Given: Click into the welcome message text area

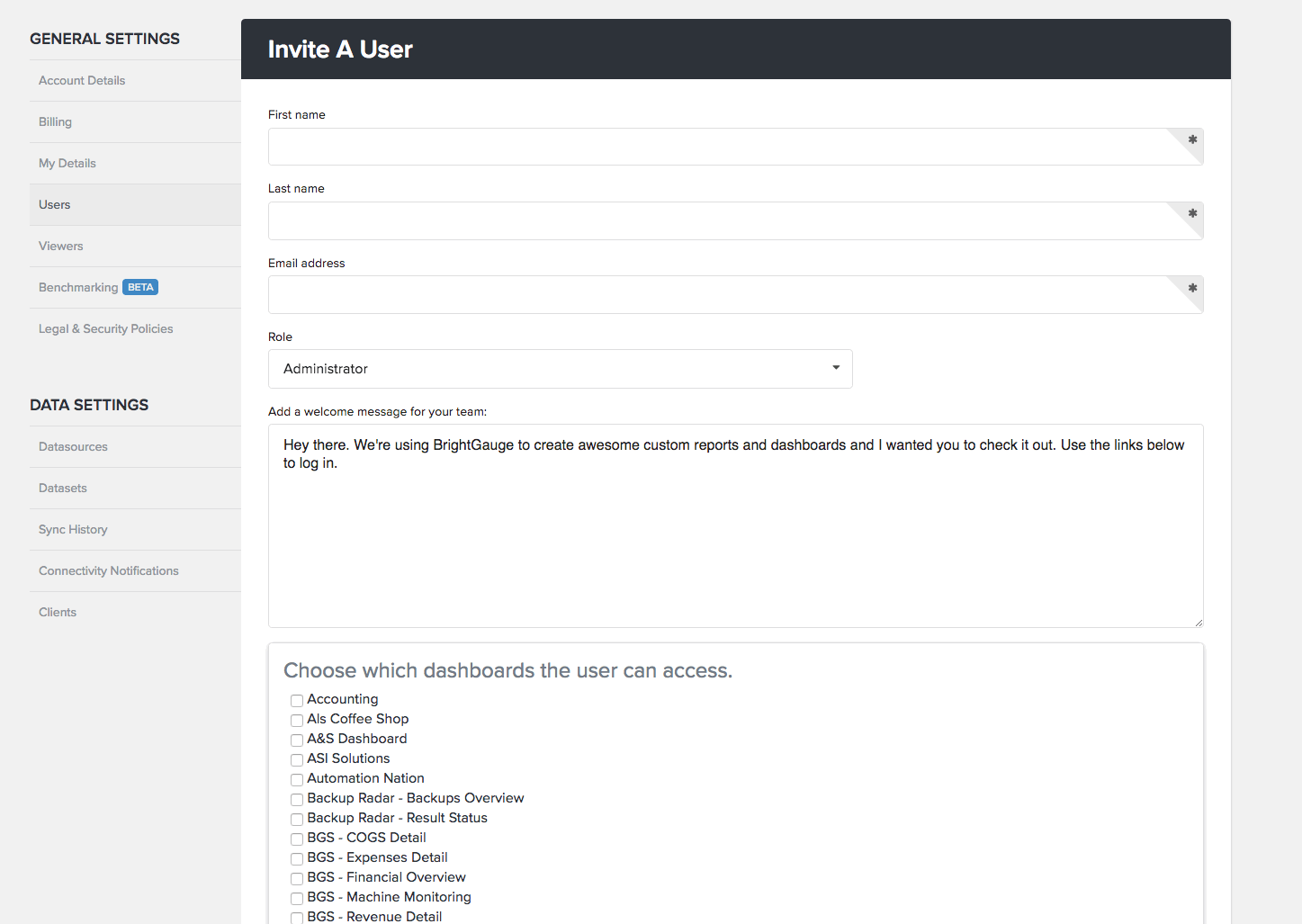Looking at the screenshot, I should (x=735, y=526).
